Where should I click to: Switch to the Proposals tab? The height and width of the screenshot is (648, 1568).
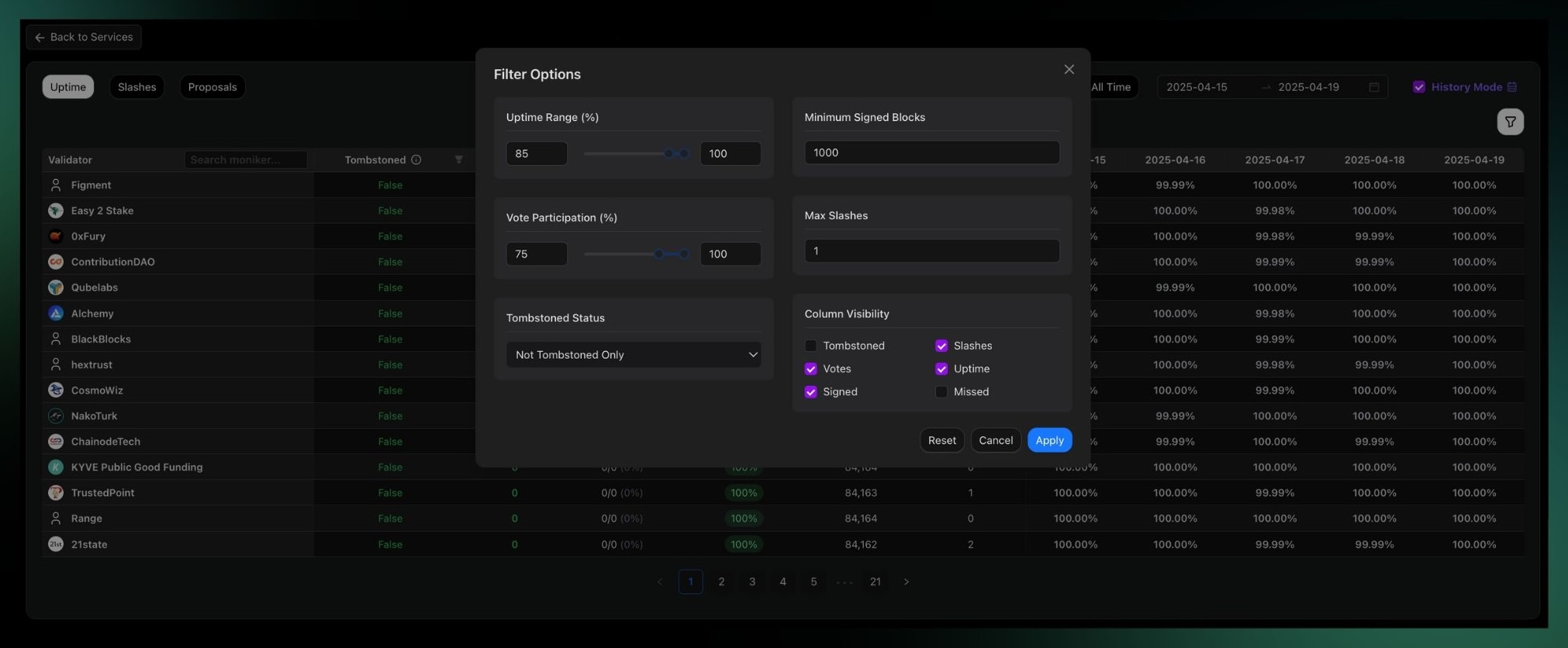coord(212,87)
